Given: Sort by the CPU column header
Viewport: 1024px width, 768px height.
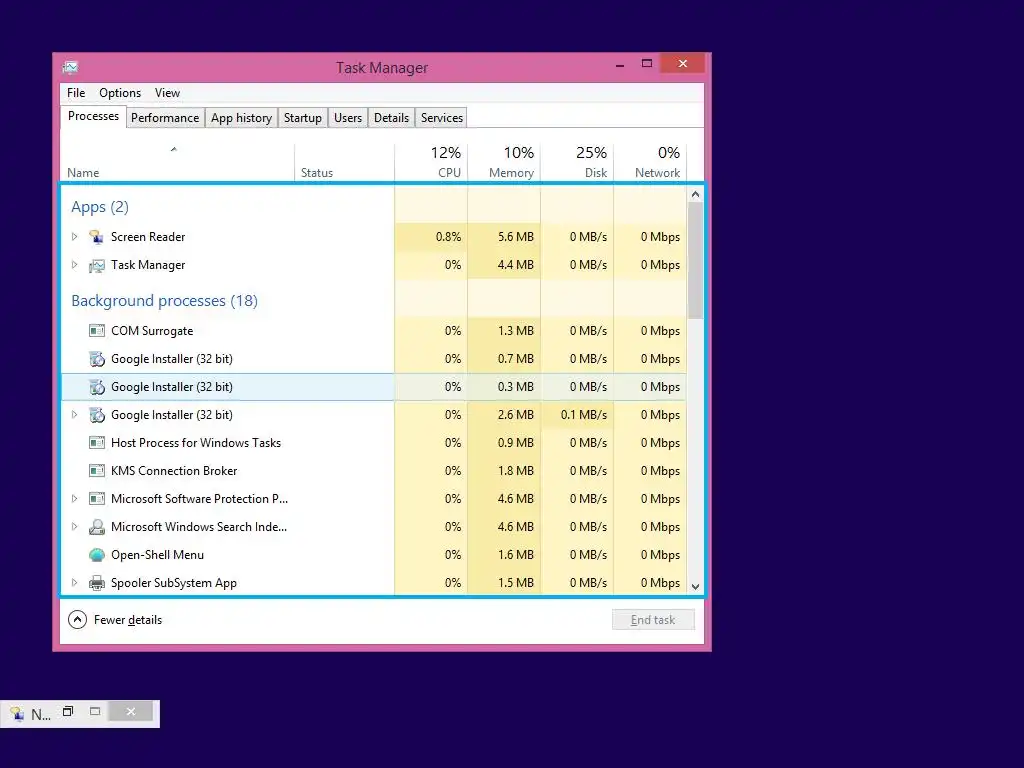Looking at the screenshot, I should 431,163.
